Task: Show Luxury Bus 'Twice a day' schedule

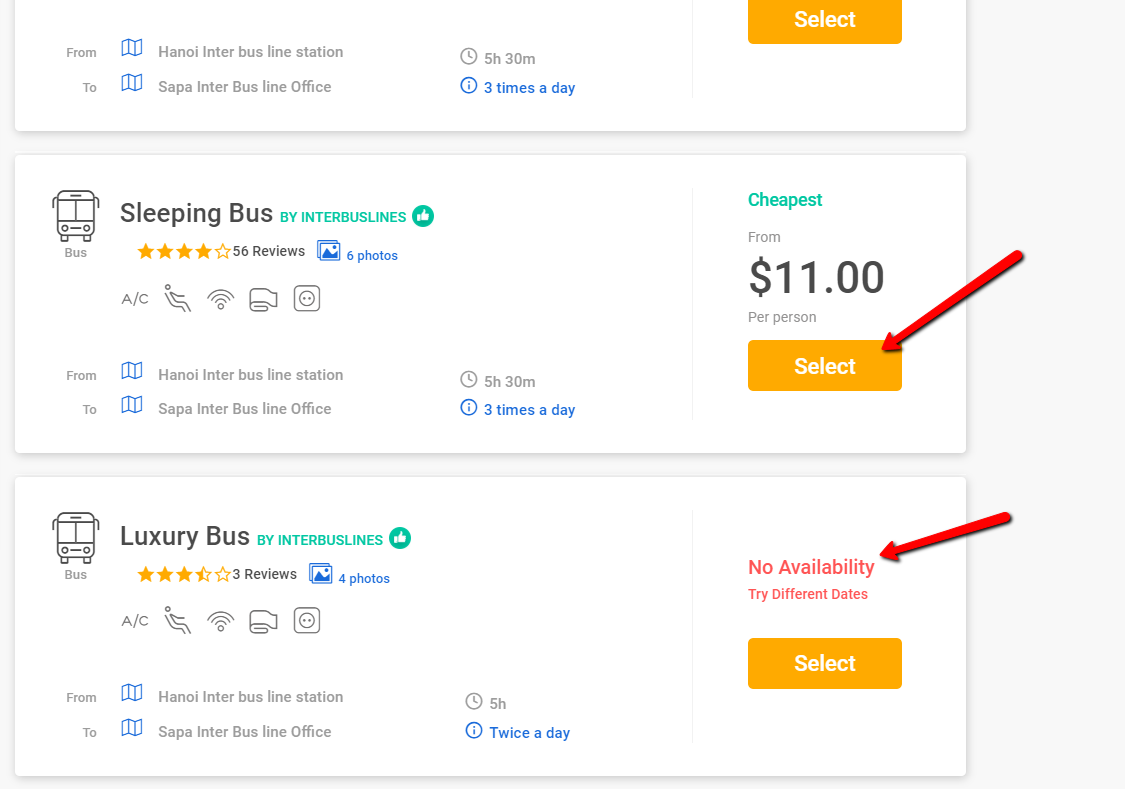Action: click(x=529, y=733)
